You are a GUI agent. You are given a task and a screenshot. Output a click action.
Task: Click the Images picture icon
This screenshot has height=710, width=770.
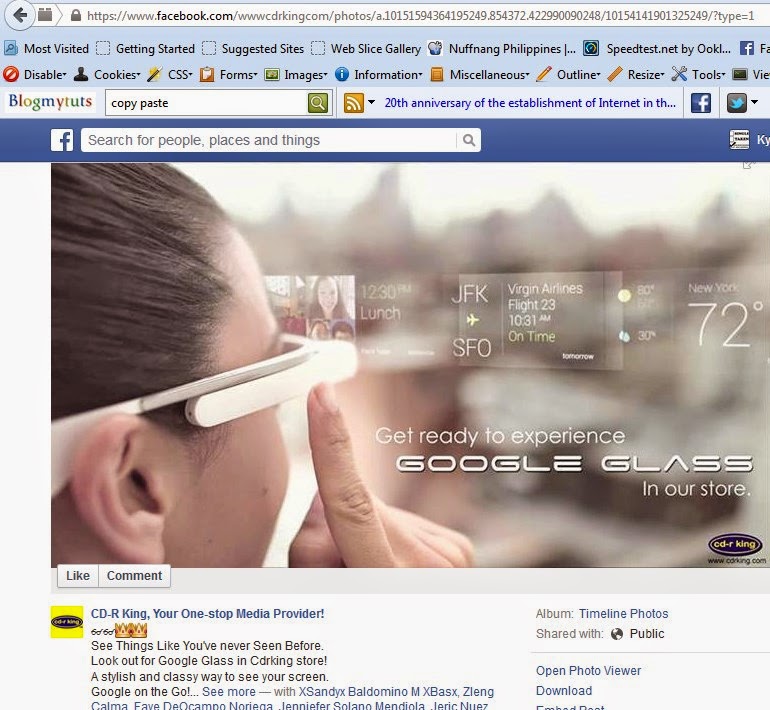click(x=272, y=75)
